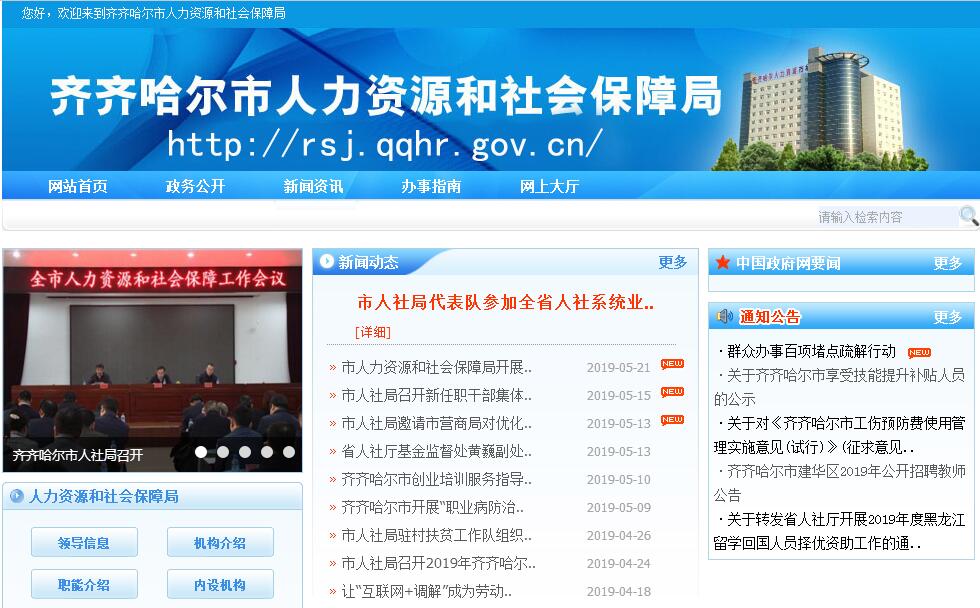Open the 全市人力资源和社会保障工作会议 slideshow image
This screenshot has height=608, width=980.
coord(152,350)
